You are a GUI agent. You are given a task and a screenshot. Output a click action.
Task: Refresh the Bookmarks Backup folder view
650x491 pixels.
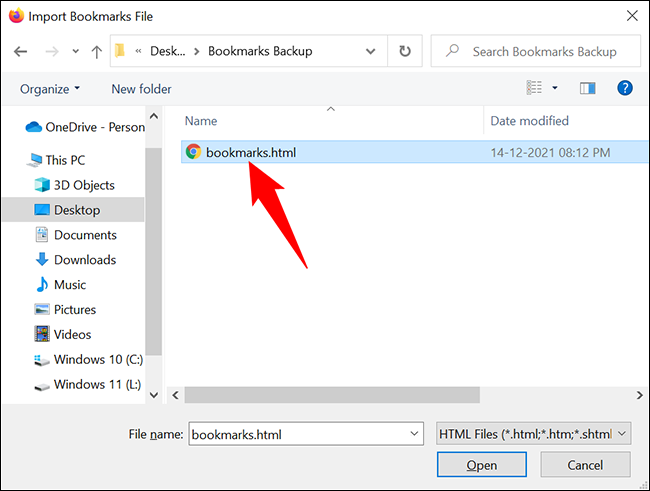click(x=404, y=51)
